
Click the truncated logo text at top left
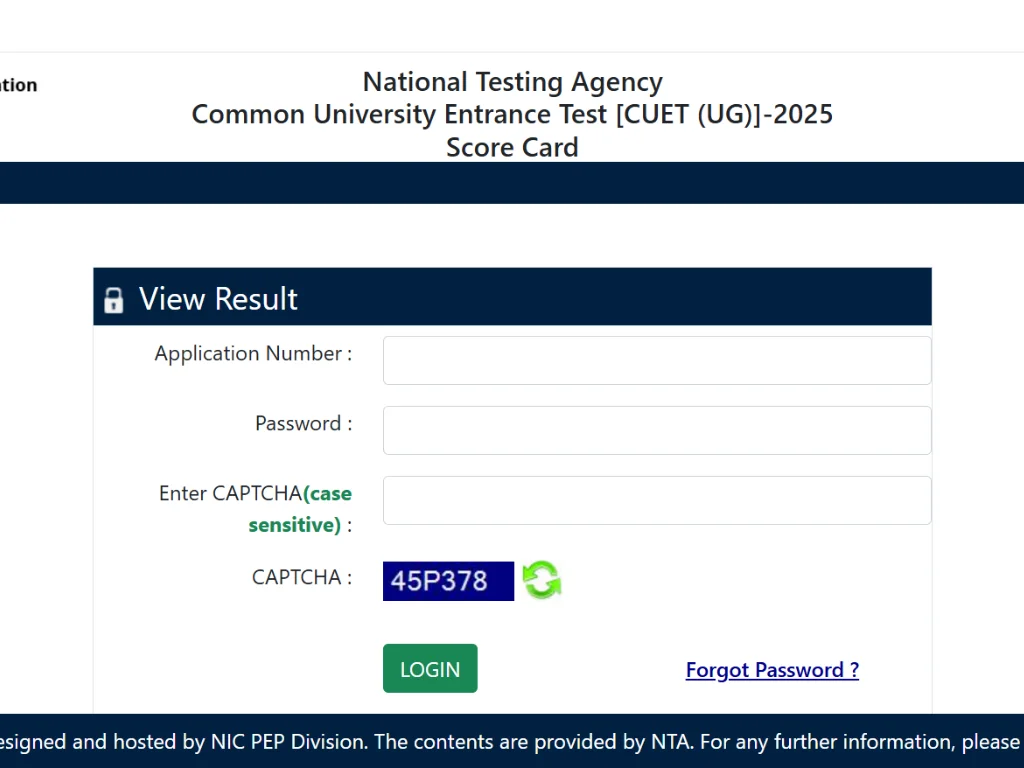18,85
